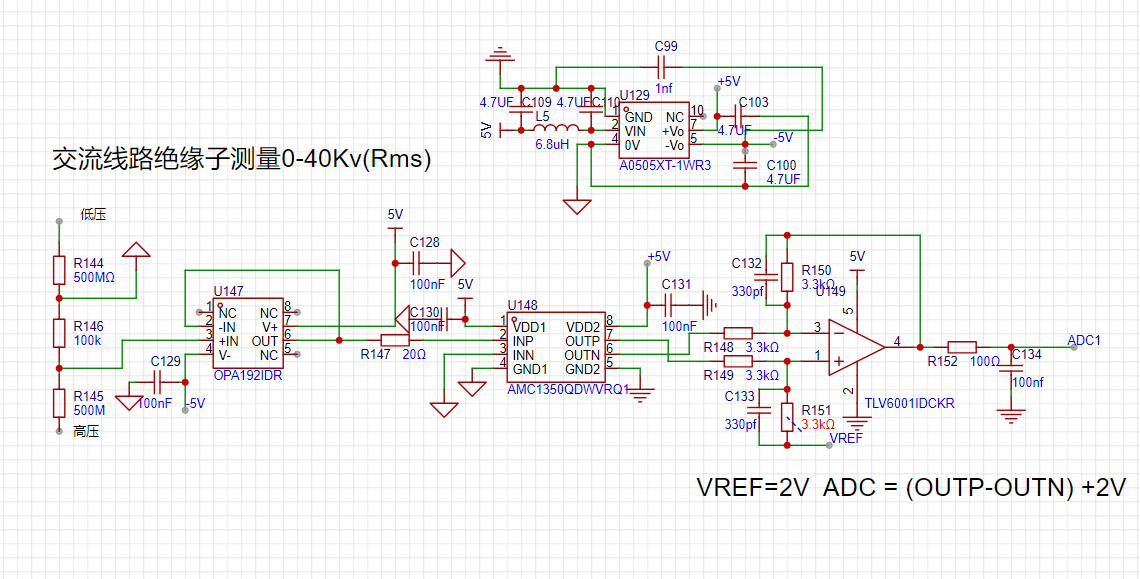Click the 100Ω value of R152
Image resolution: width=1140 pixels, height=579 pixels.
(984, 362)
